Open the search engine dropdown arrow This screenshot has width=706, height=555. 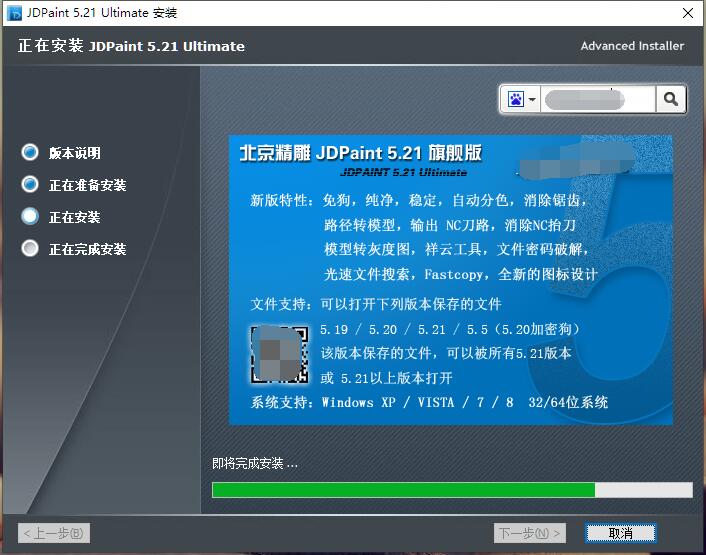tap(533, 99)
